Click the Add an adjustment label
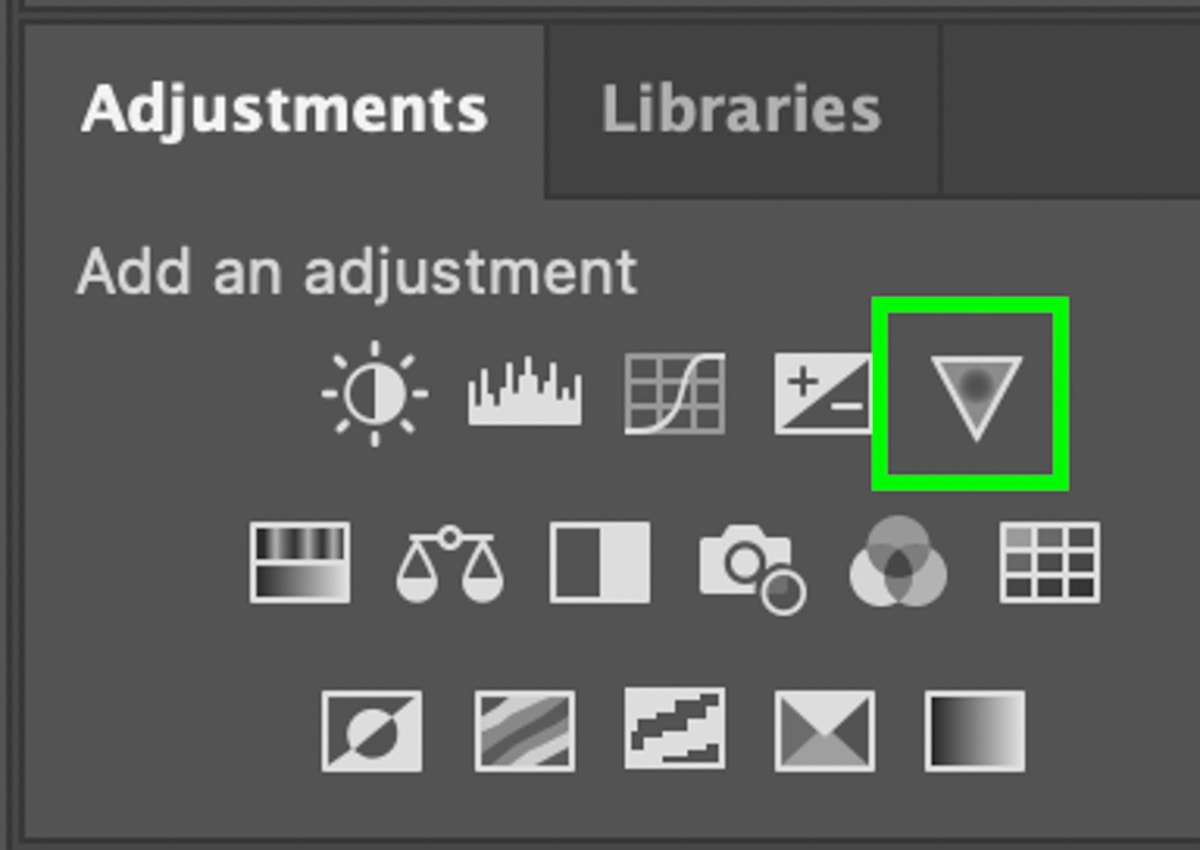This screenshot has width=1200, height=850. (357, 271)
